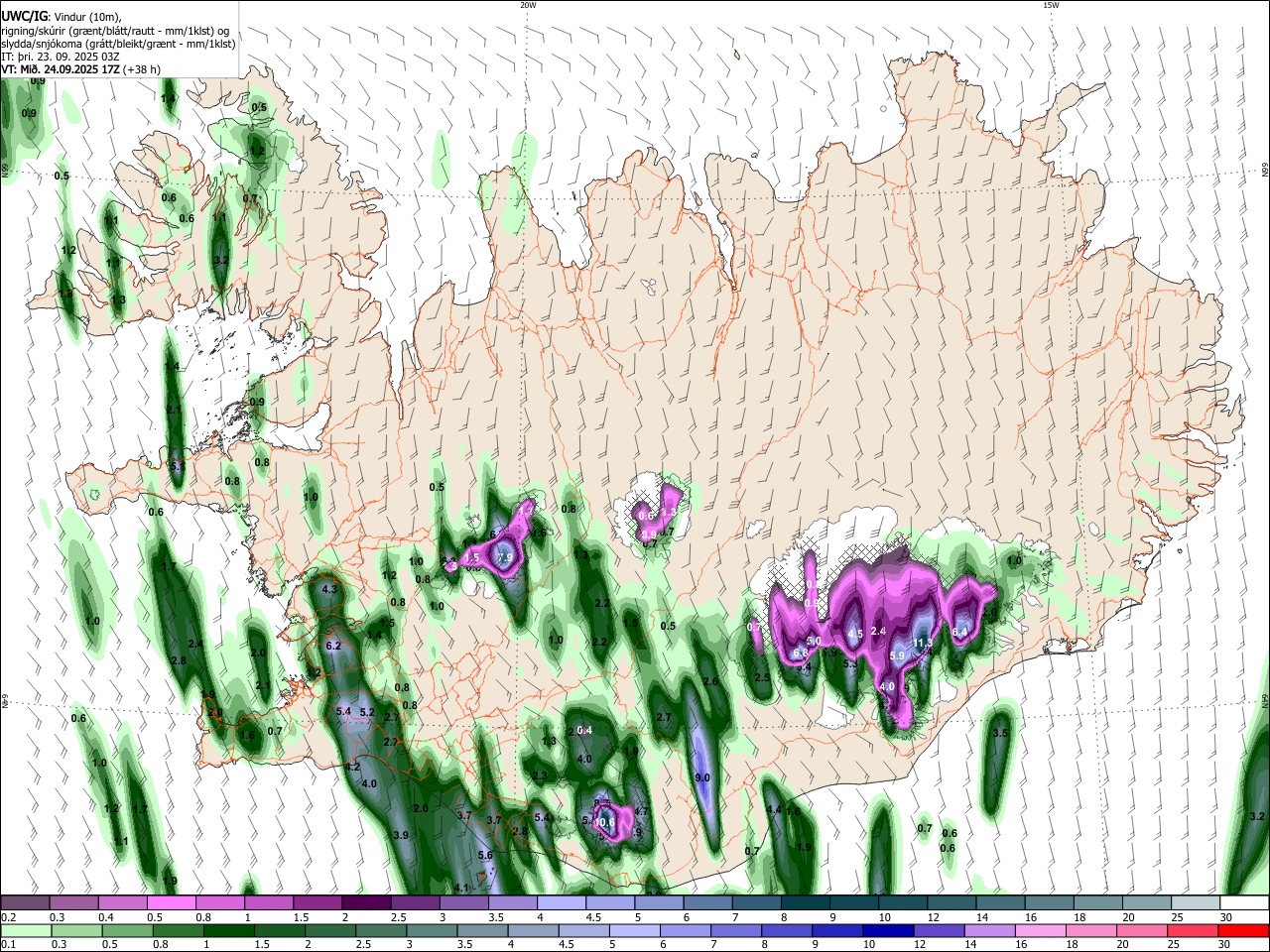Click the '15W' longitude label
1270x952 pixels.
(1051, 5)
